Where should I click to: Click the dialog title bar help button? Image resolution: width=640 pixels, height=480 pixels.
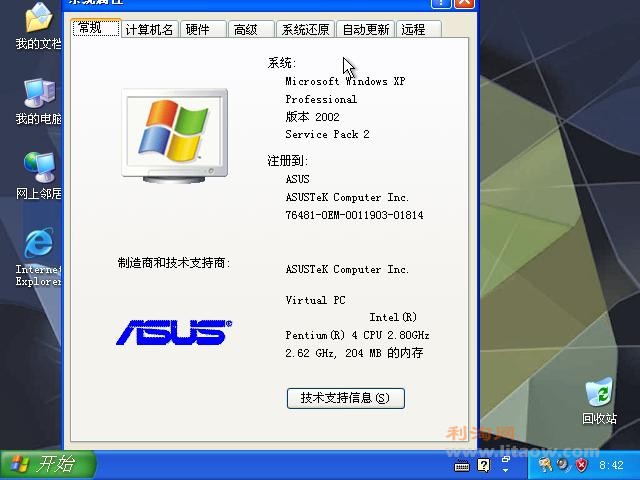pos(441,3)
